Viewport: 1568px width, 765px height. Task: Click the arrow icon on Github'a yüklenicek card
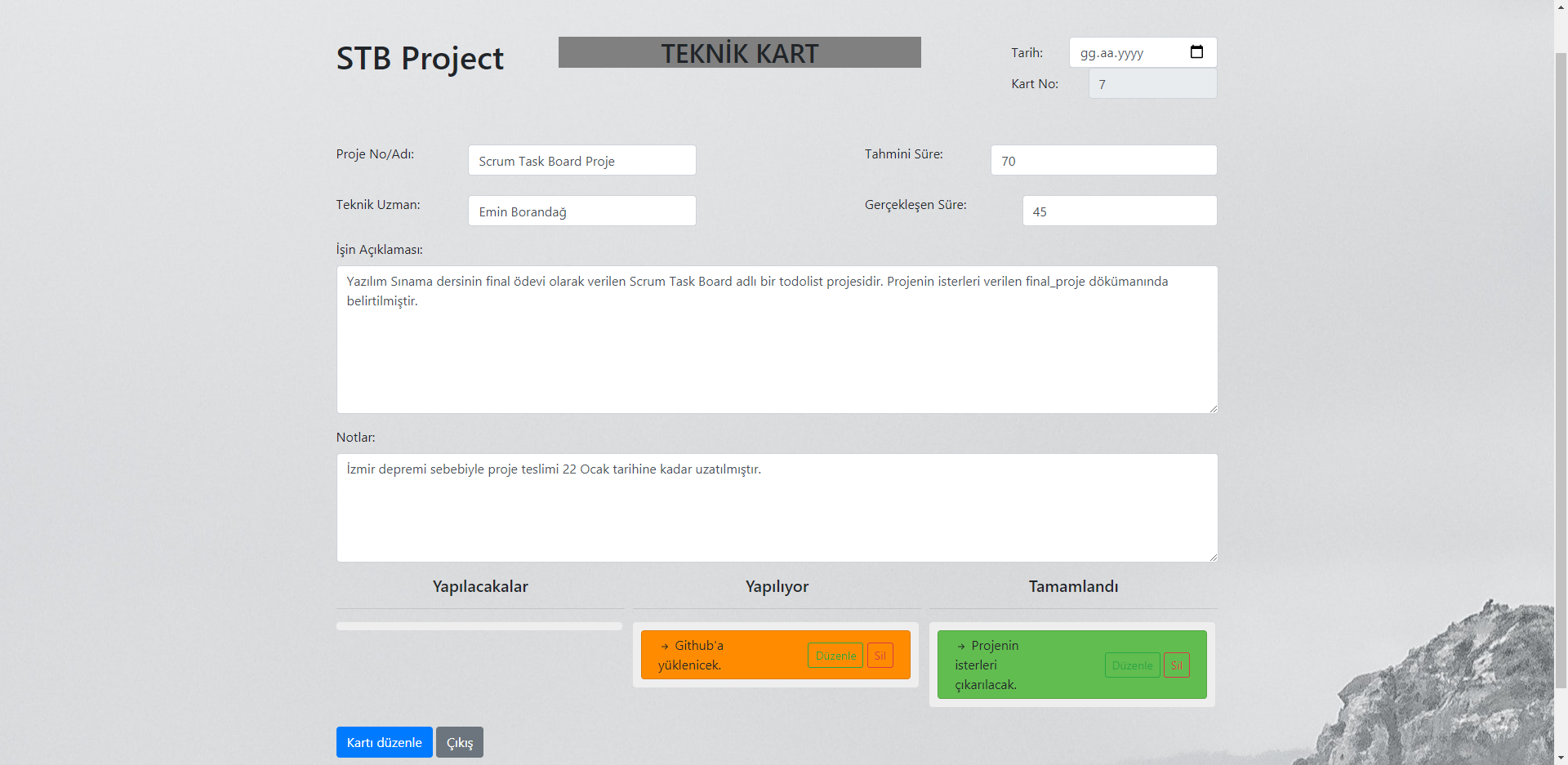666,645
